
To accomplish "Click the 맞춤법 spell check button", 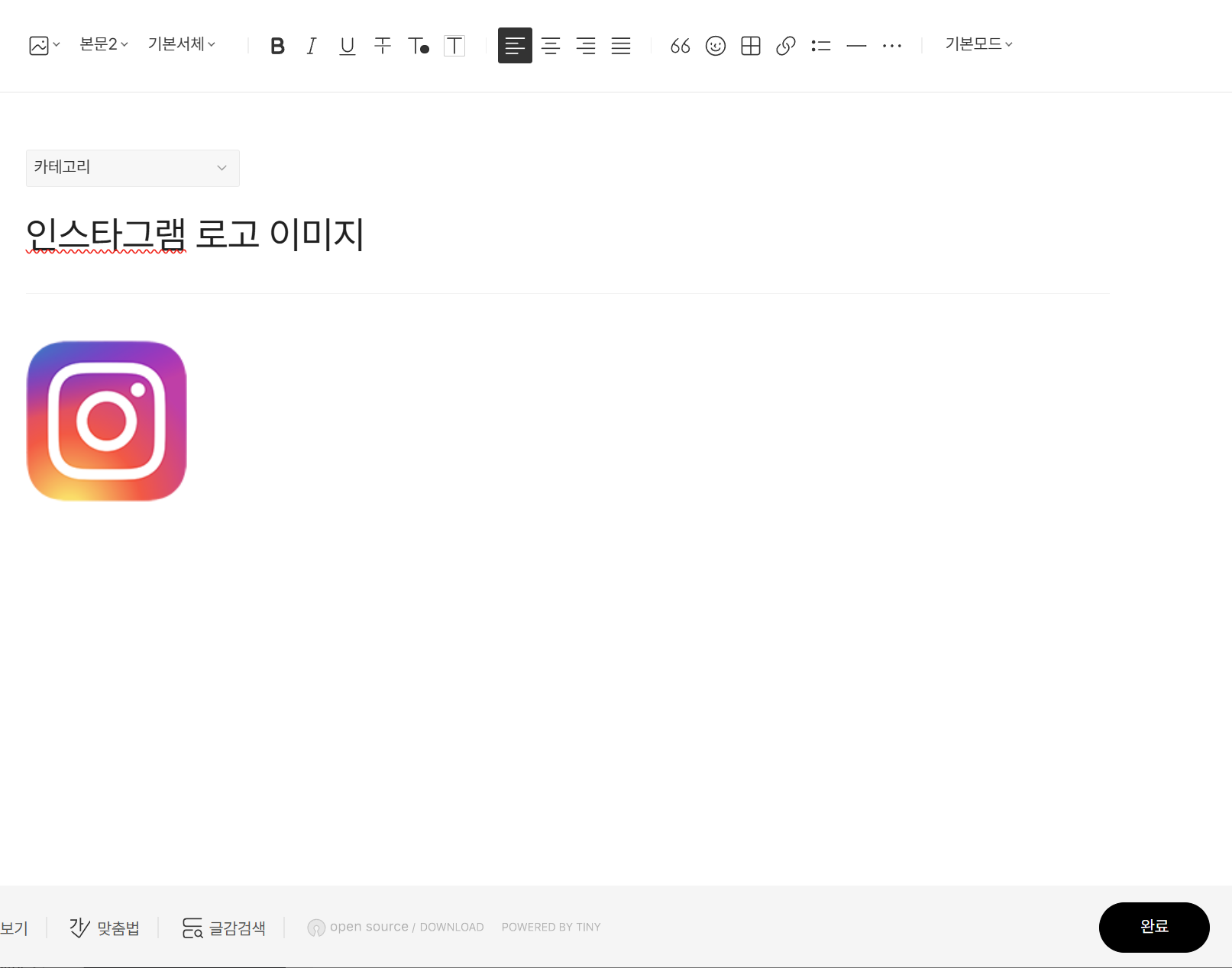I will pyautogui.click(x=105, y=928).
